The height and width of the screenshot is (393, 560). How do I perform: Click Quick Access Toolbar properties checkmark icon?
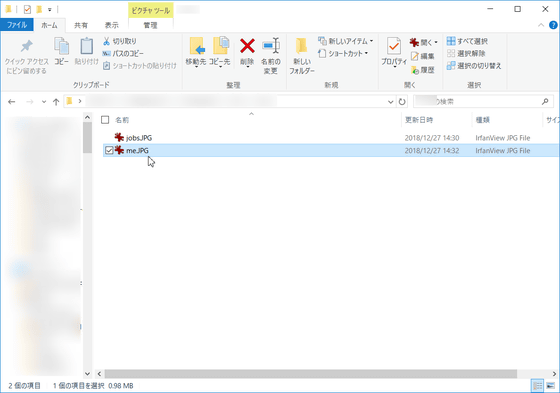[x=27, y=9]
